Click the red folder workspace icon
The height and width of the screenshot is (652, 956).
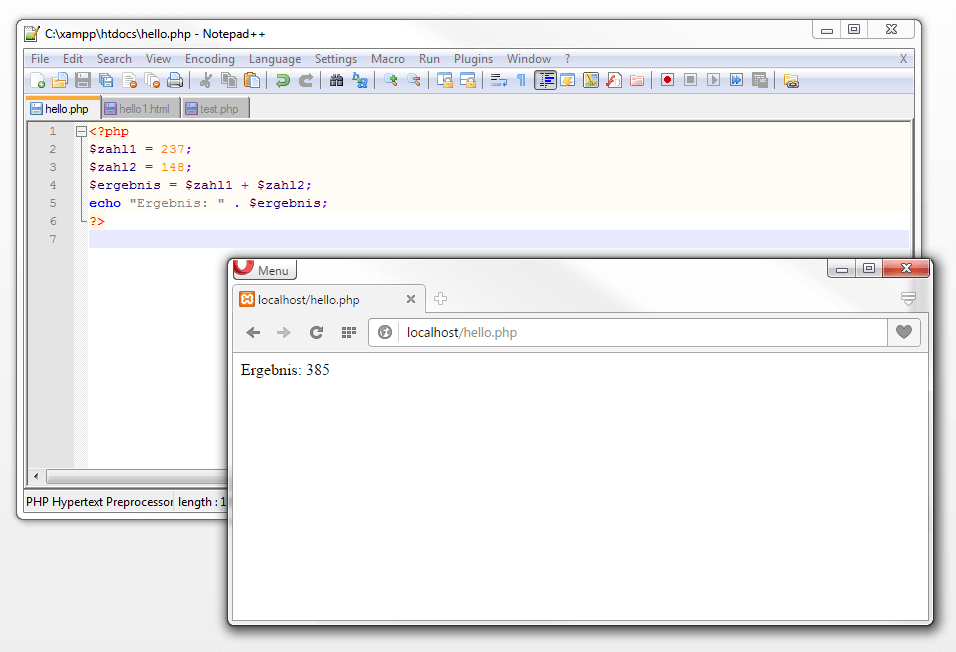click(x=637, y=80)
